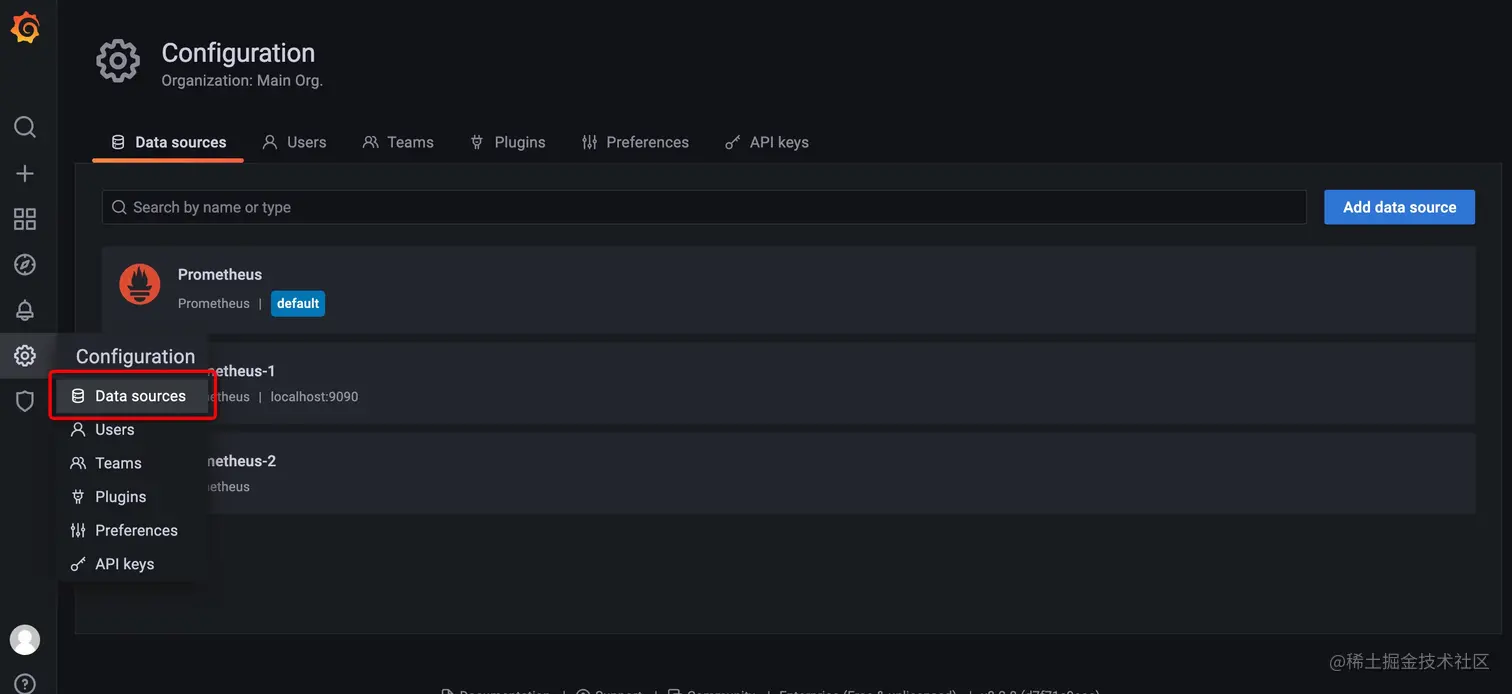Focus the Search by name or type field
The height and width of the screenshot is (694, 1512).
pos(704,207)
